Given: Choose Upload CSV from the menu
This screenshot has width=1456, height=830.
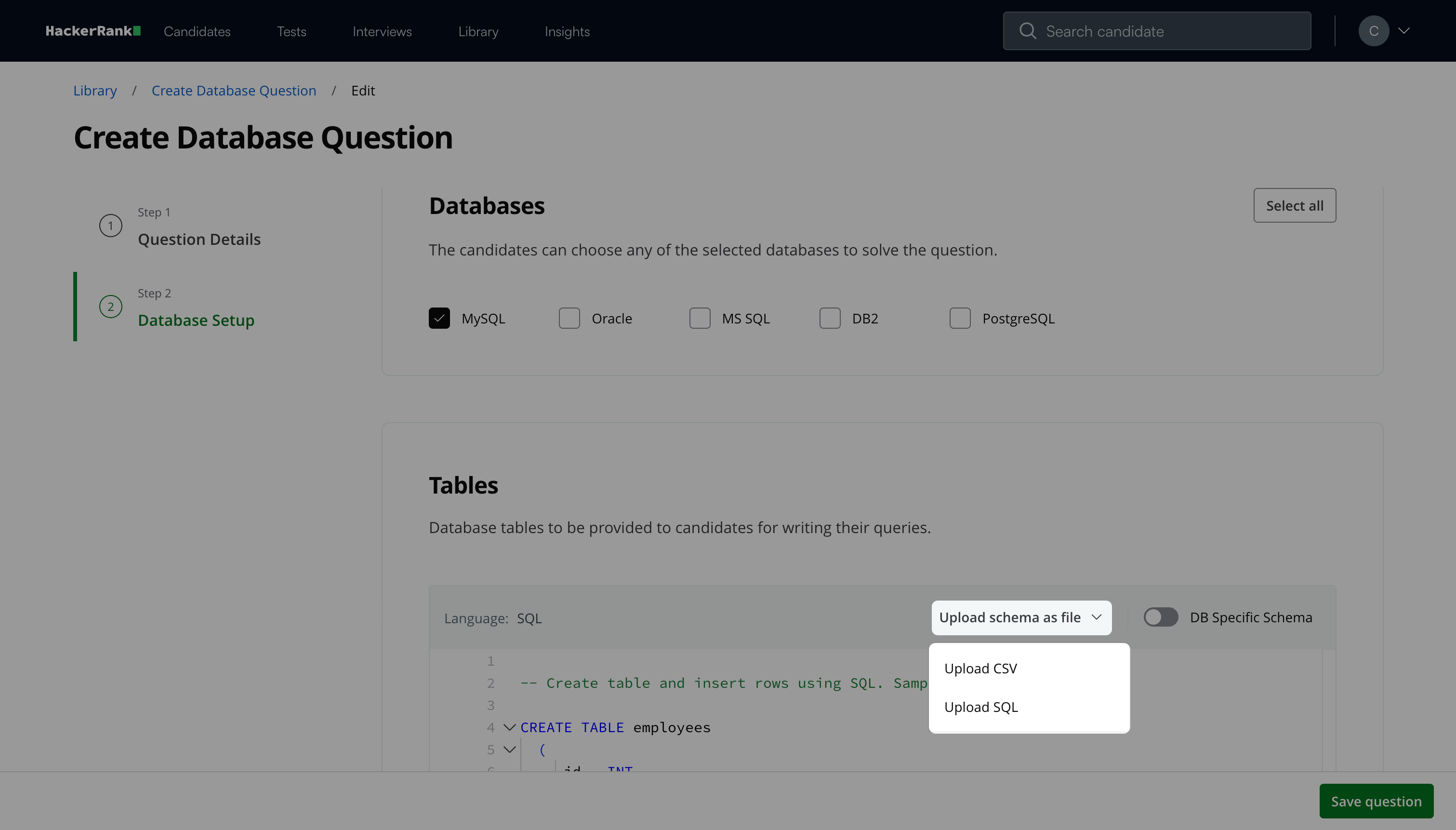Looking at the screenshot, I should click(x=980, y=668).
